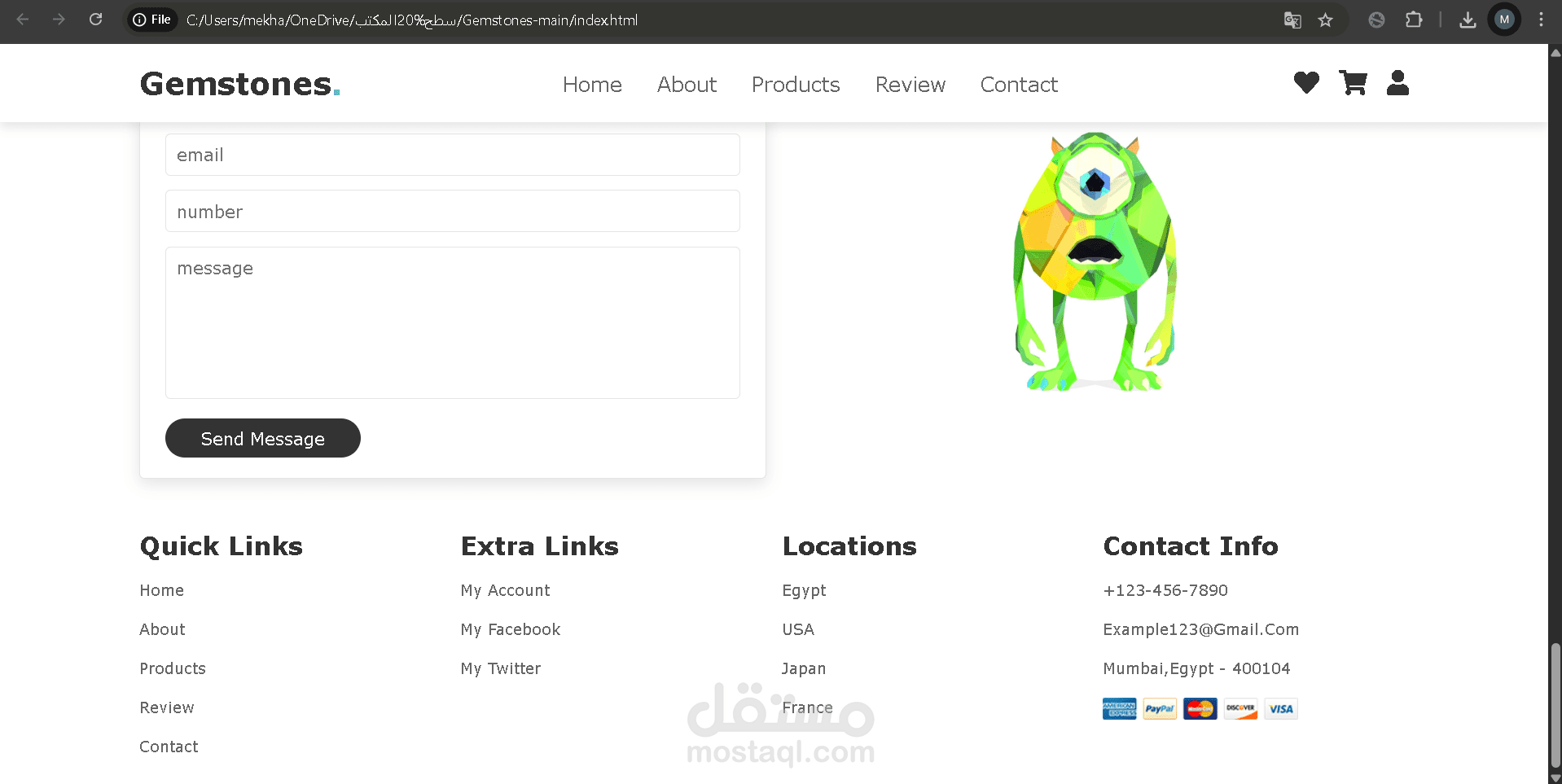This screenshot has height=784, width=1562.
Task: Open About in navbar
Action: tap(687, 85)
